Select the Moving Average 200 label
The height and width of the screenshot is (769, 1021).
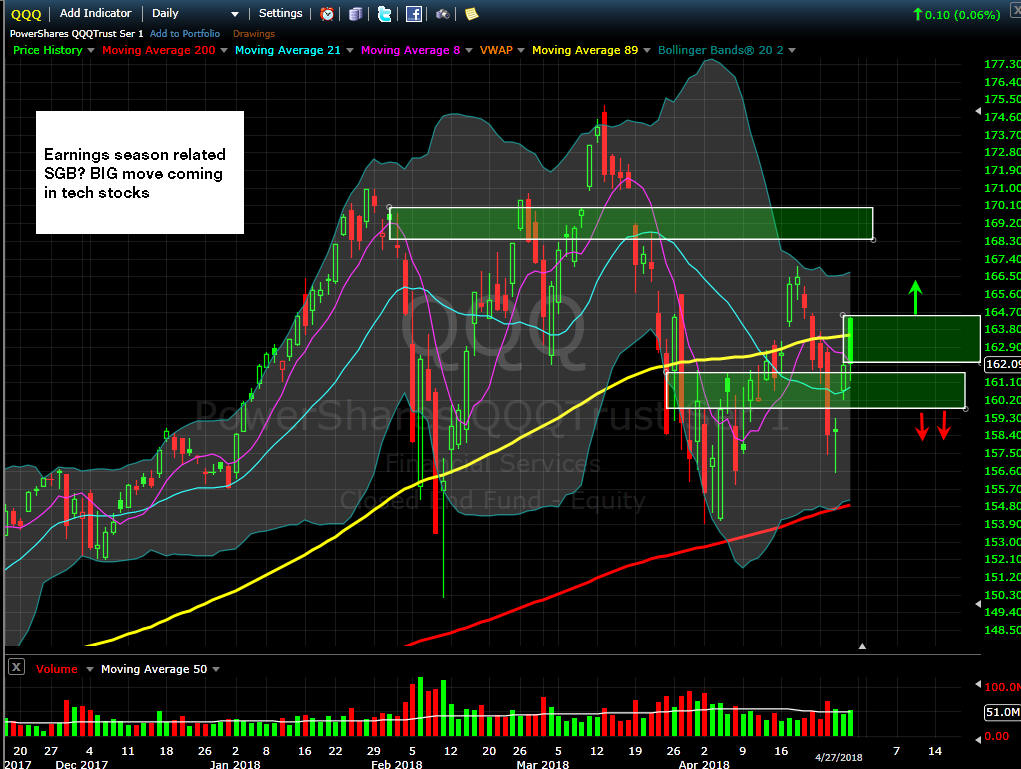coord(158,50)
